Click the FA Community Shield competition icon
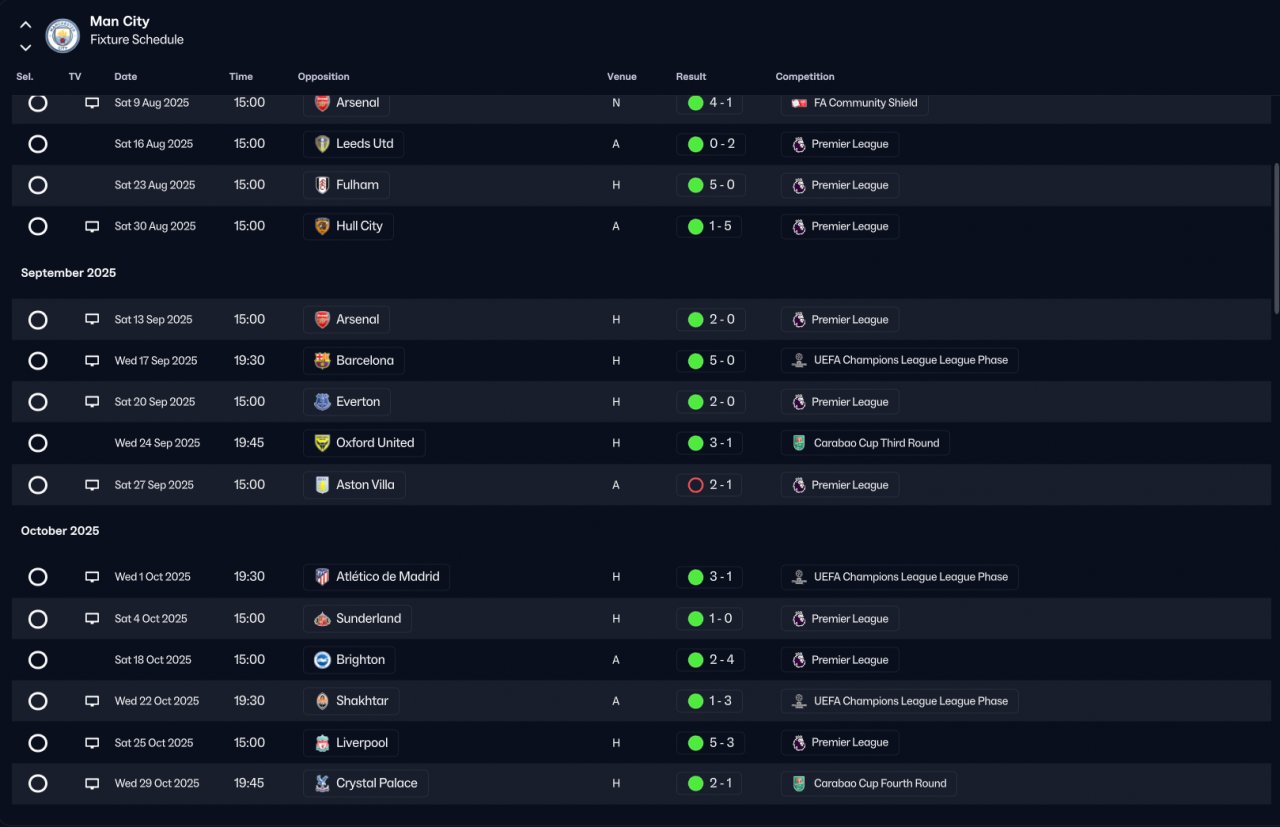 [799, 103]
